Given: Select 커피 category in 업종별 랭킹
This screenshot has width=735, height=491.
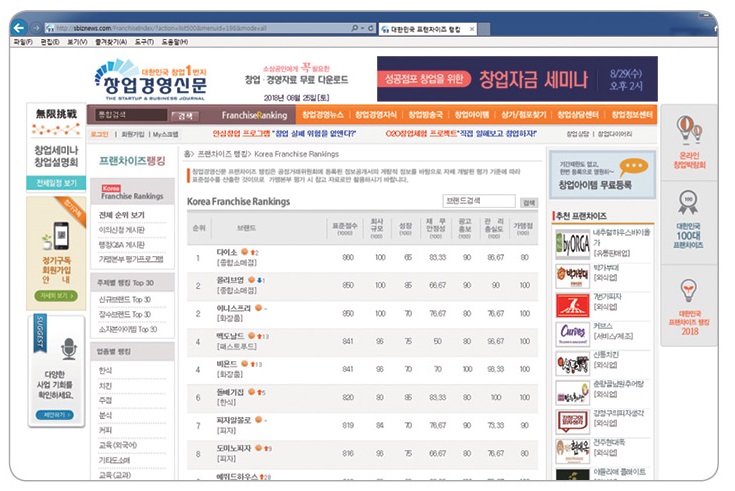Looking at the screenshot, I should tap(105, 430).
